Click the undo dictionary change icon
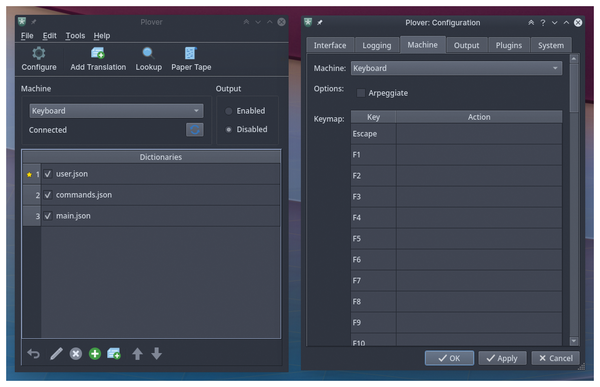This screenshot has height=387, width=600. pyautogui.click(x=34, y=354)
